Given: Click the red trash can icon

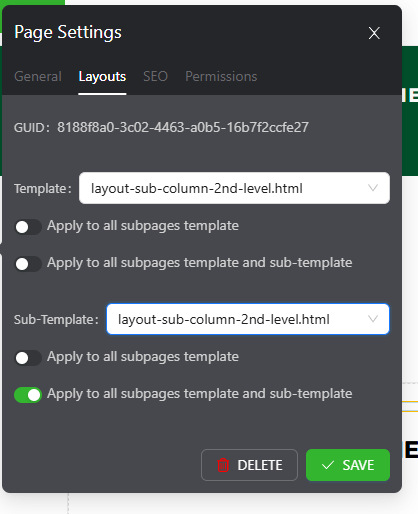Looking at the screenshot, I should pyautogui.click(x=223, y=465).
